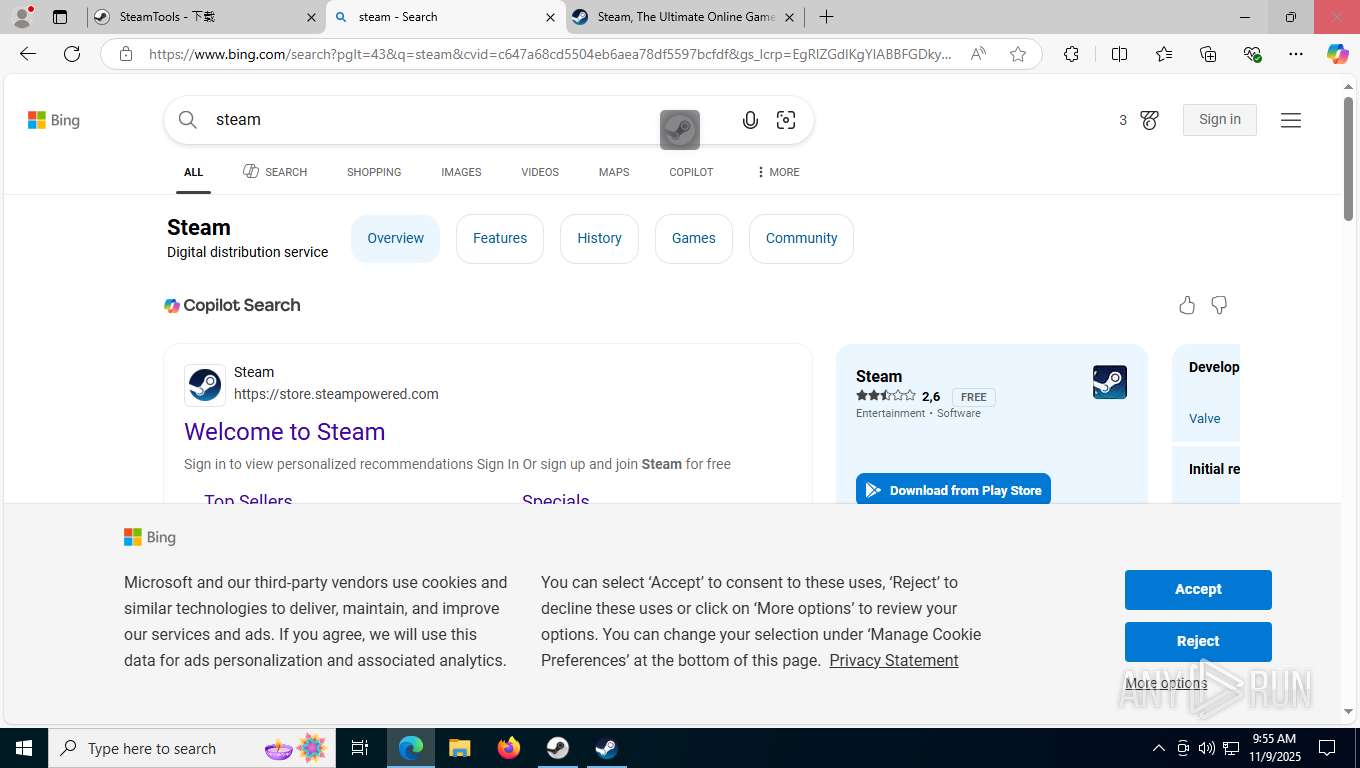
Task: Switch to the SteamTools tab
Action: coord(205,17)
